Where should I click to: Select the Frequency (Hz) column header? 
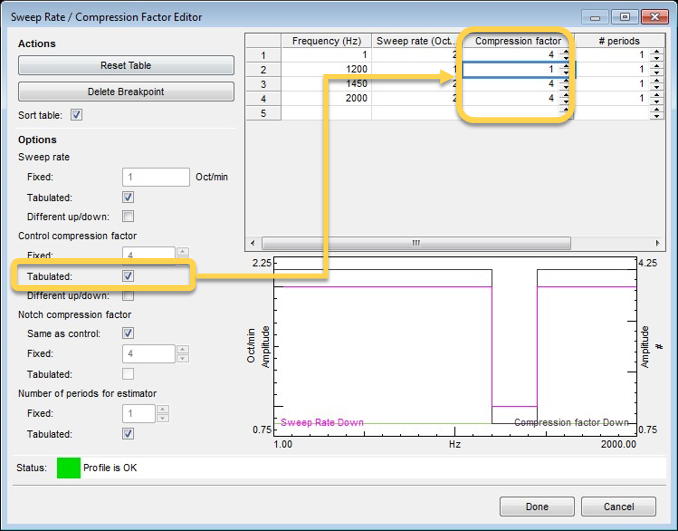point(326,41)
